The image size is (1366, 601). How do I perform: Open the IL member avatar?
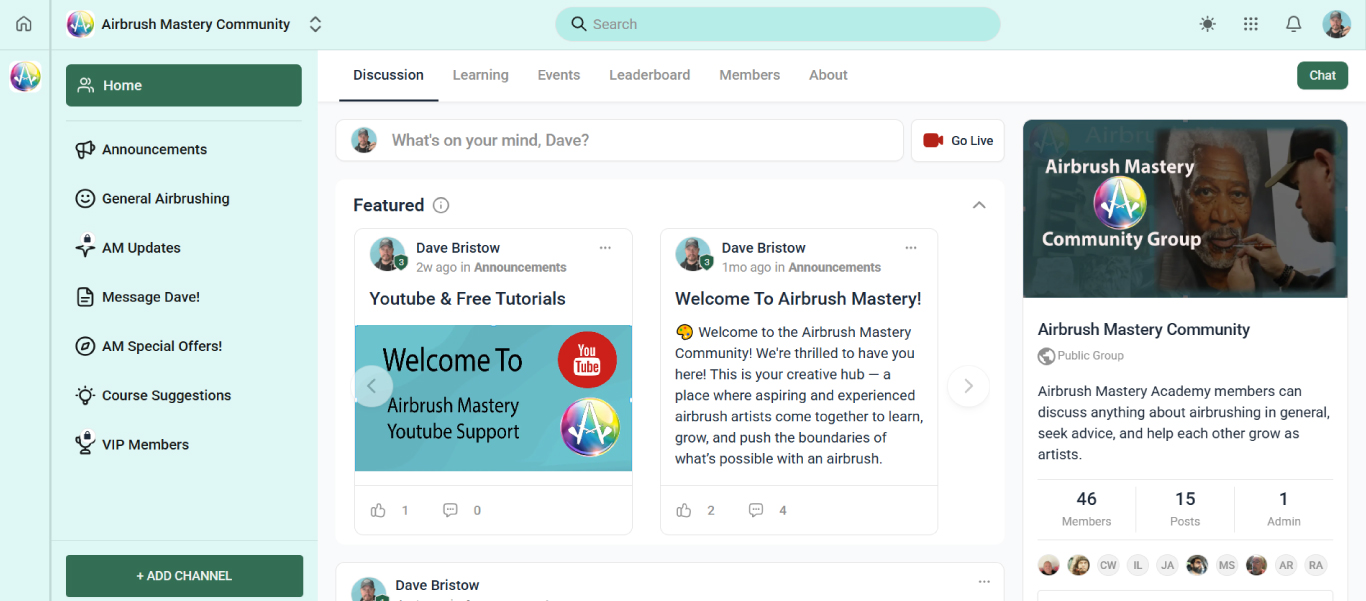pyautogui.click(x=1137, y=565)
